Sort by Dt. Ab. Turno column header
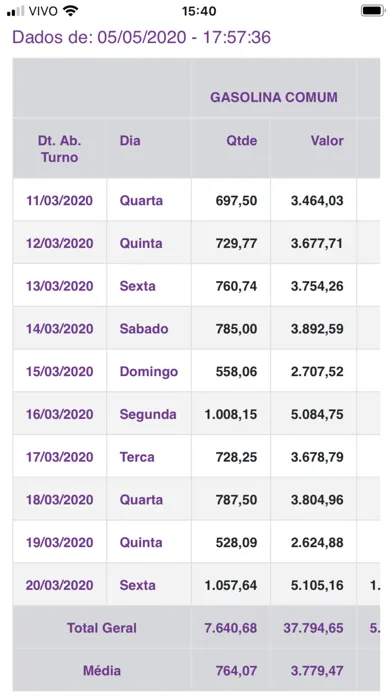 59,149
